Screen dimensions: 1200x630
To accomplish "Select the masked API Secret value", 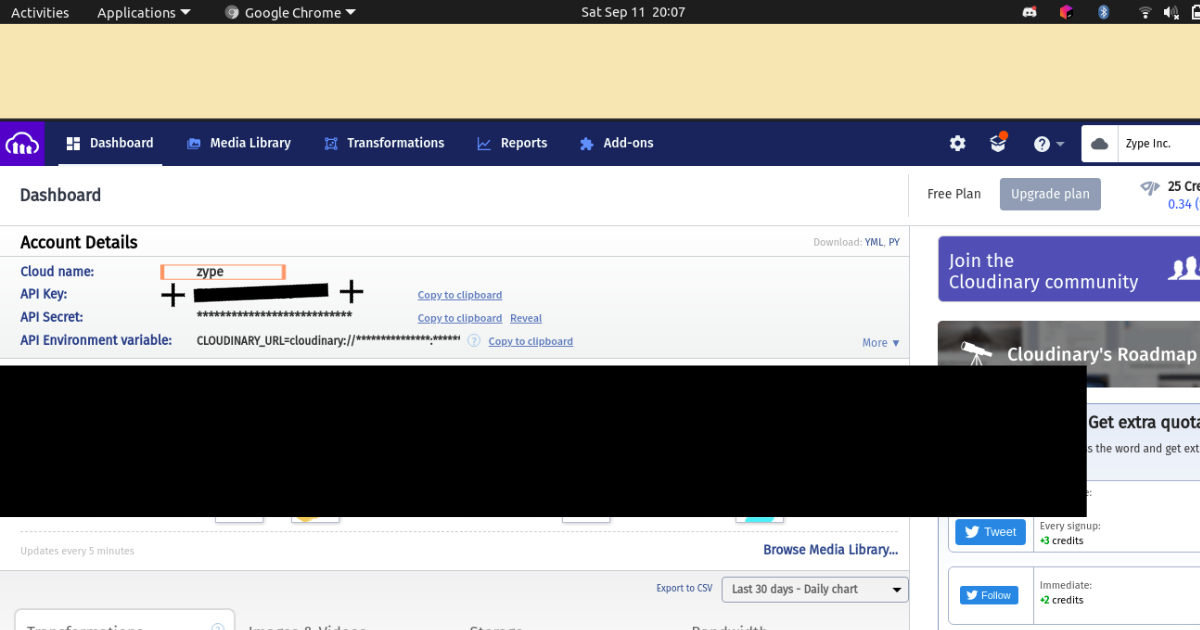I will (x=274, y=317).
